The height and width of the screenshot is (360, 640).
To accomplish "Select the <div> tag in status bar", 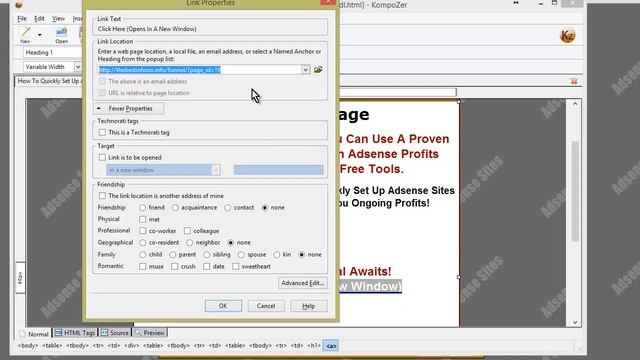I will (x=132, y=346).
